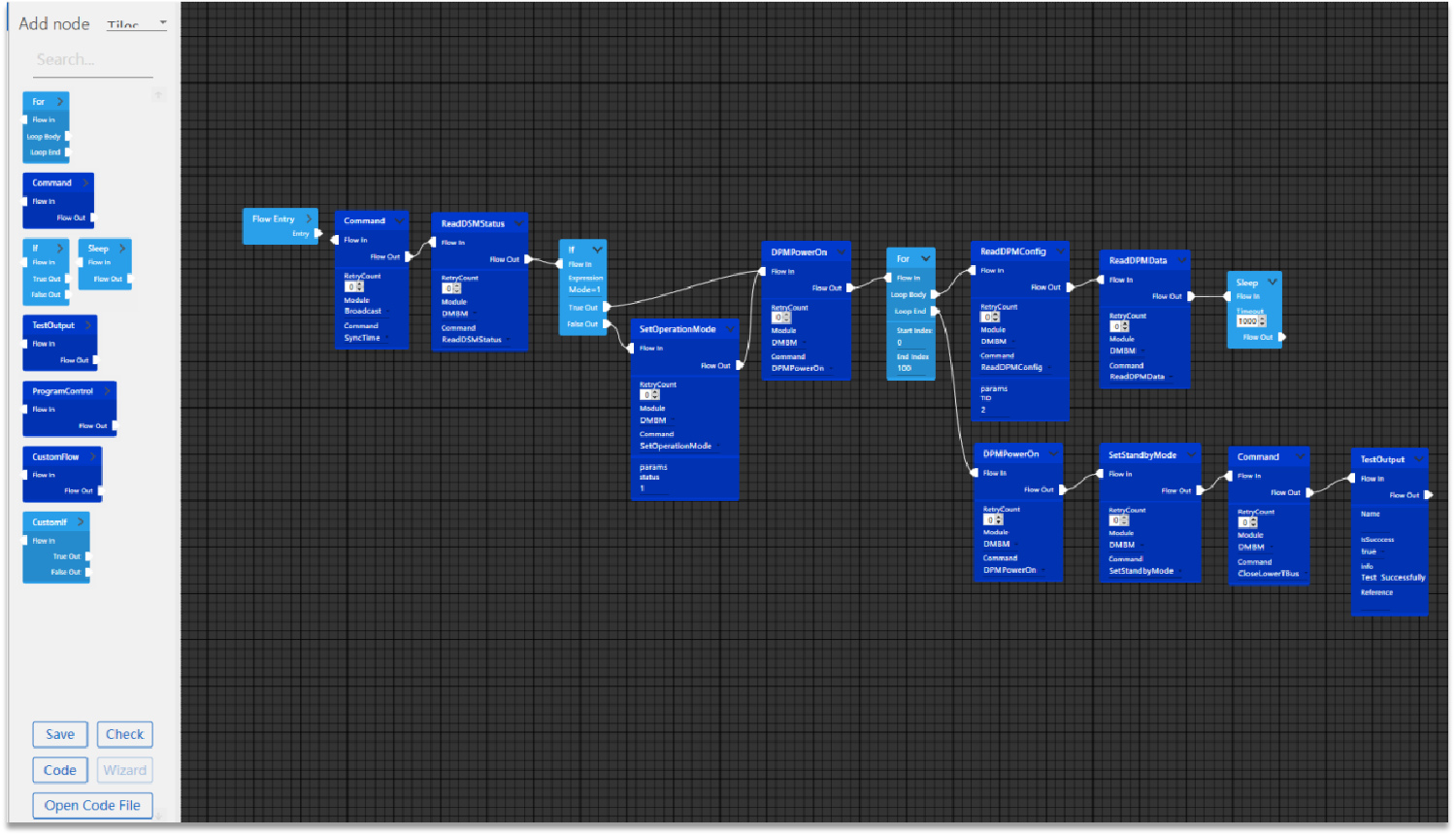Click True Out port of the canvas If node

pyautogui.click(x=607, y=307)
